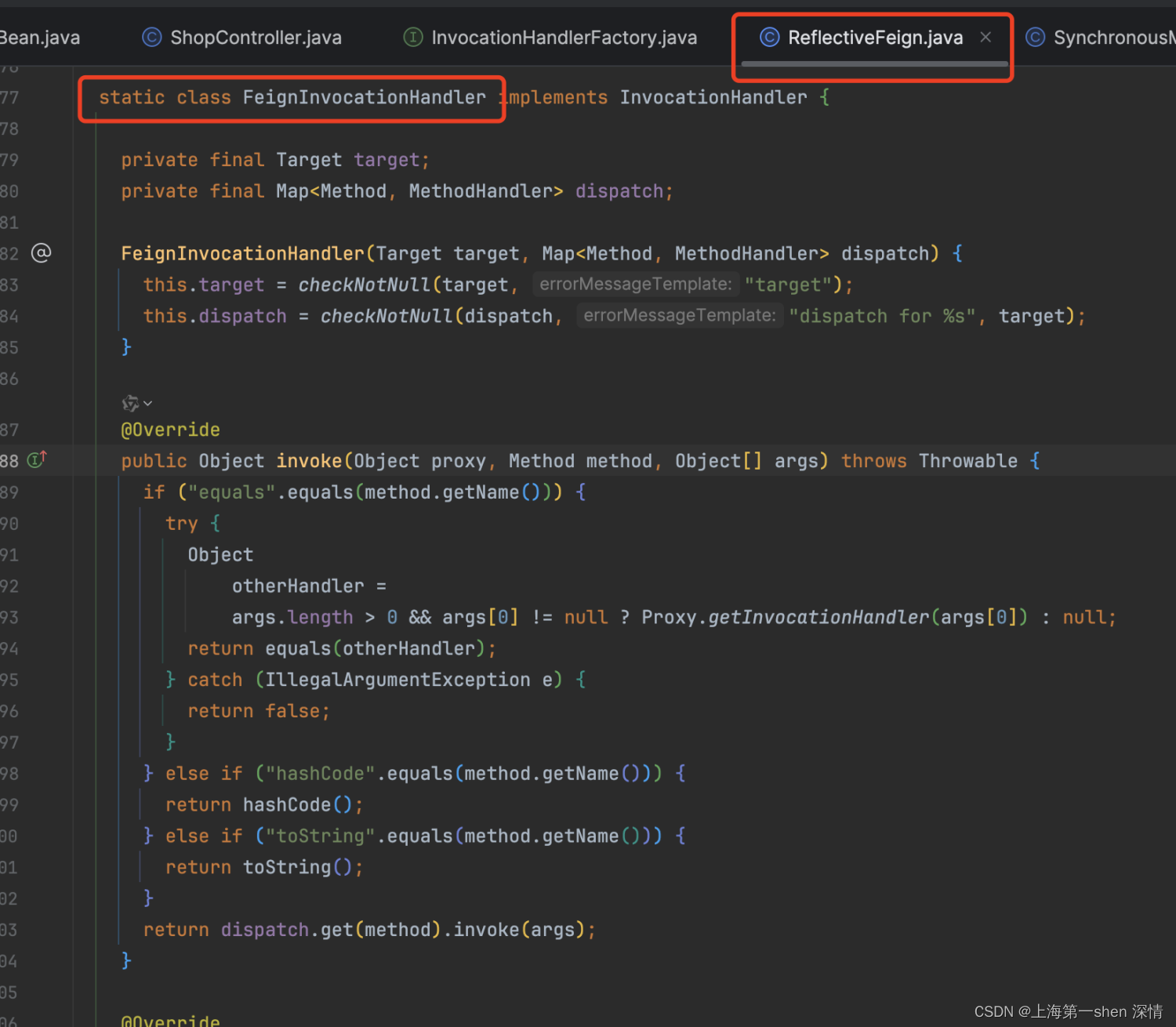Click the errorMessageTemplate hint before "dispatch for %s"

pos(679,315)
